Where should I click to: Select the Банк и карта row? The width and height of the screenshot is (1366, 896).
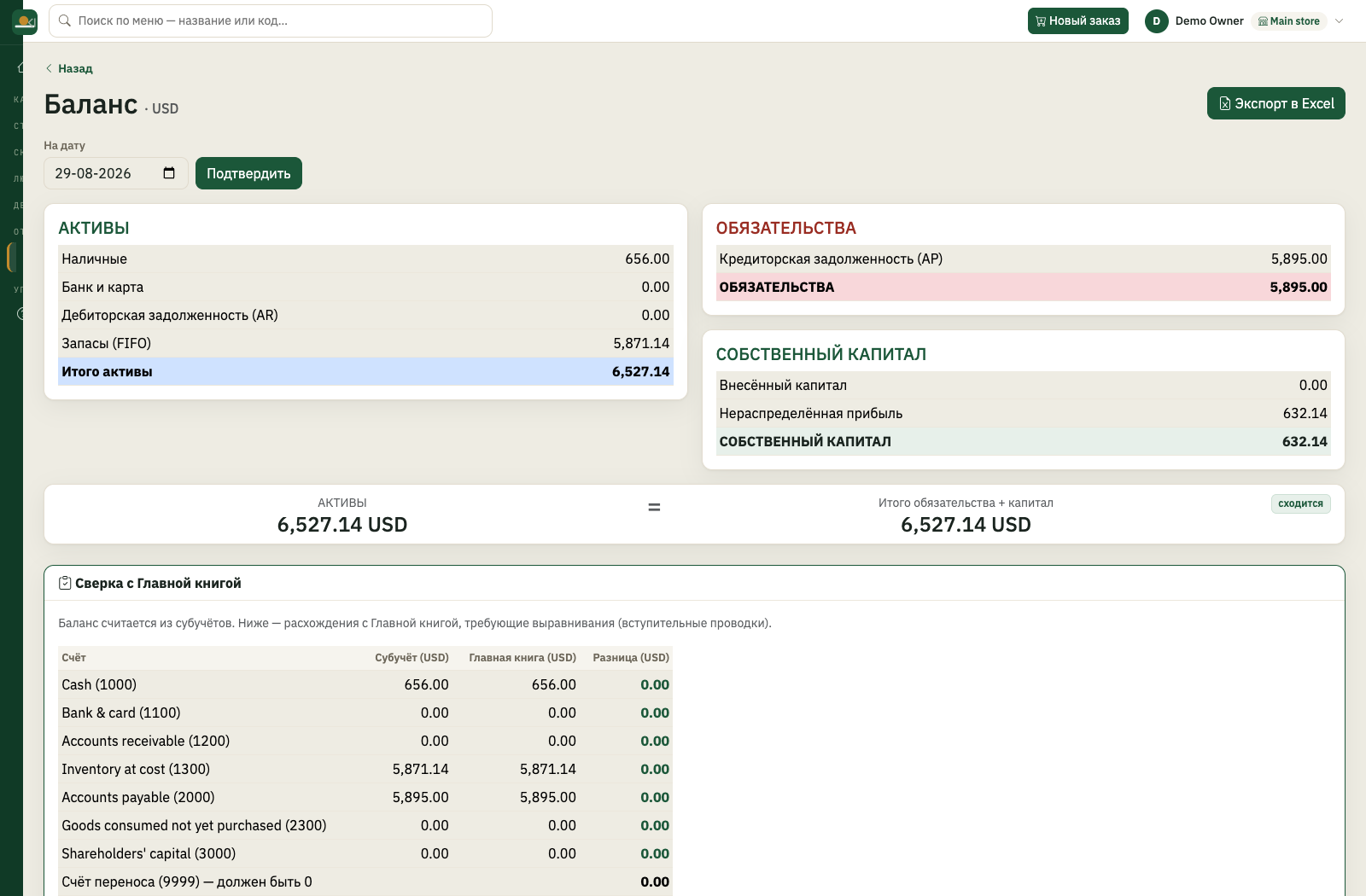(x=365, y=287)
